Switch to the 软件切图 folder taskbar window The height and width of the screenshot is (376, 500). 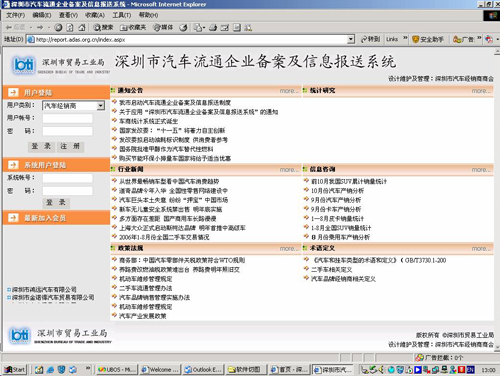[x=246, y=369]
